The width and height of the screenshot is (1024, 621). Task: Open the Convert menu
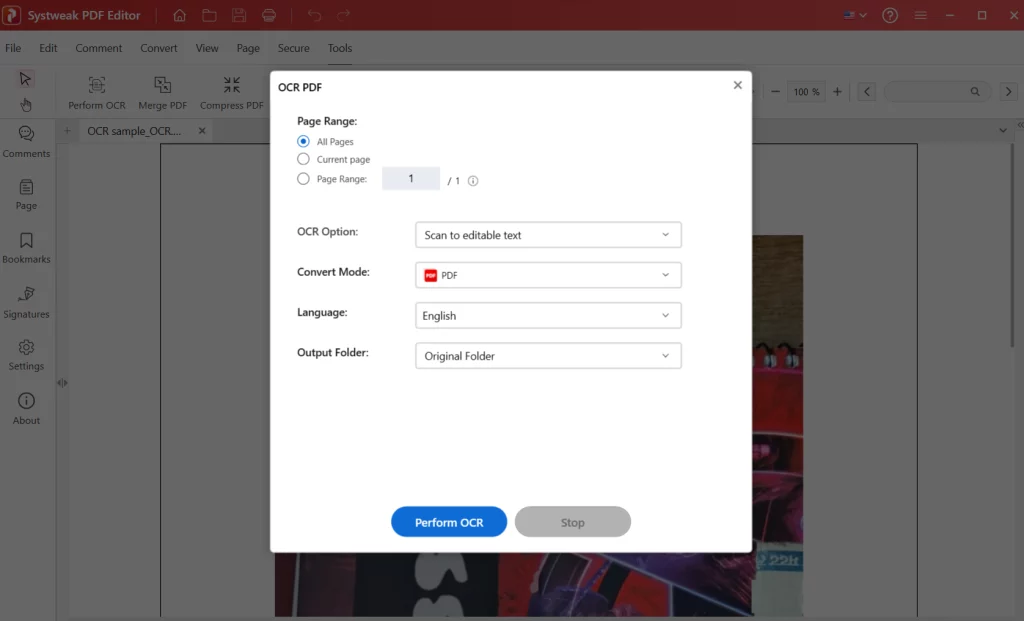(x=159, y=48)
